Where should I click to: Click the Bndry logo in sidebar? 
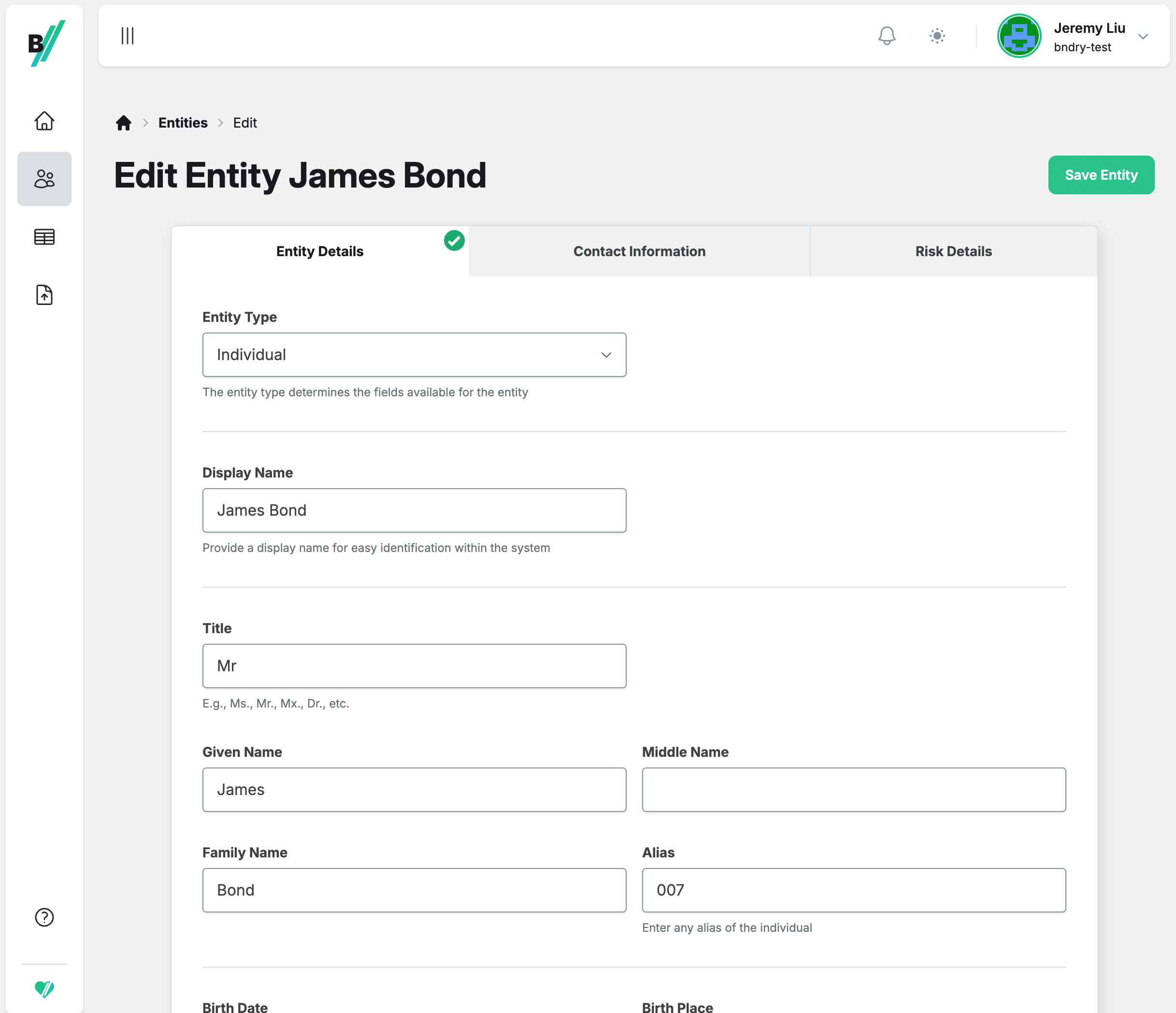point(46,43)
